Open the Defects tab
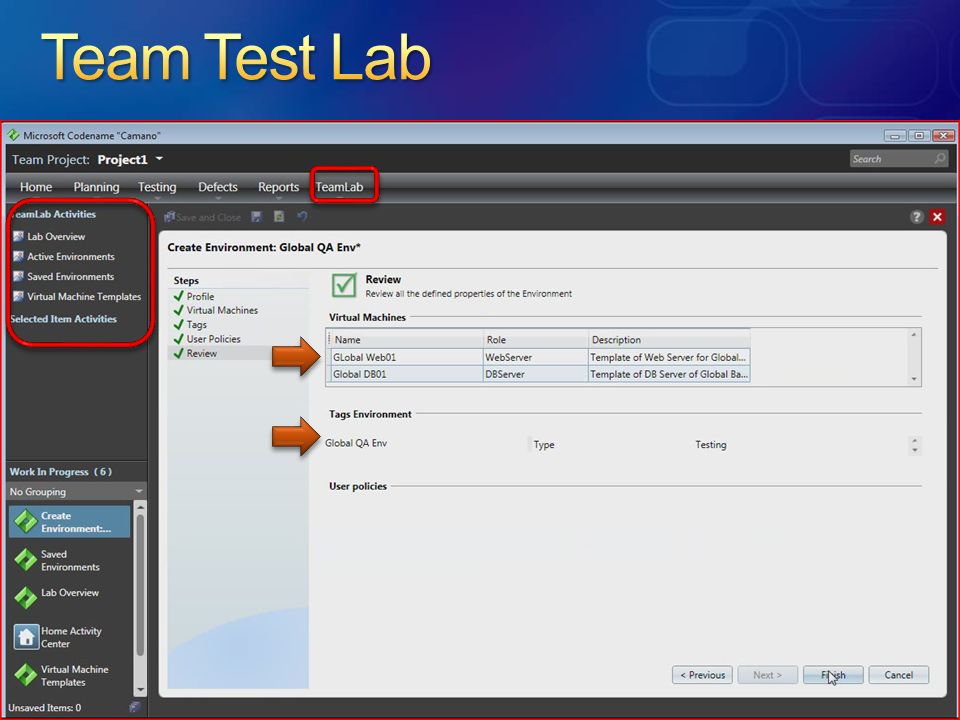Image resolution: width=960 pixels, height=720 pixels. pos(217,187)
